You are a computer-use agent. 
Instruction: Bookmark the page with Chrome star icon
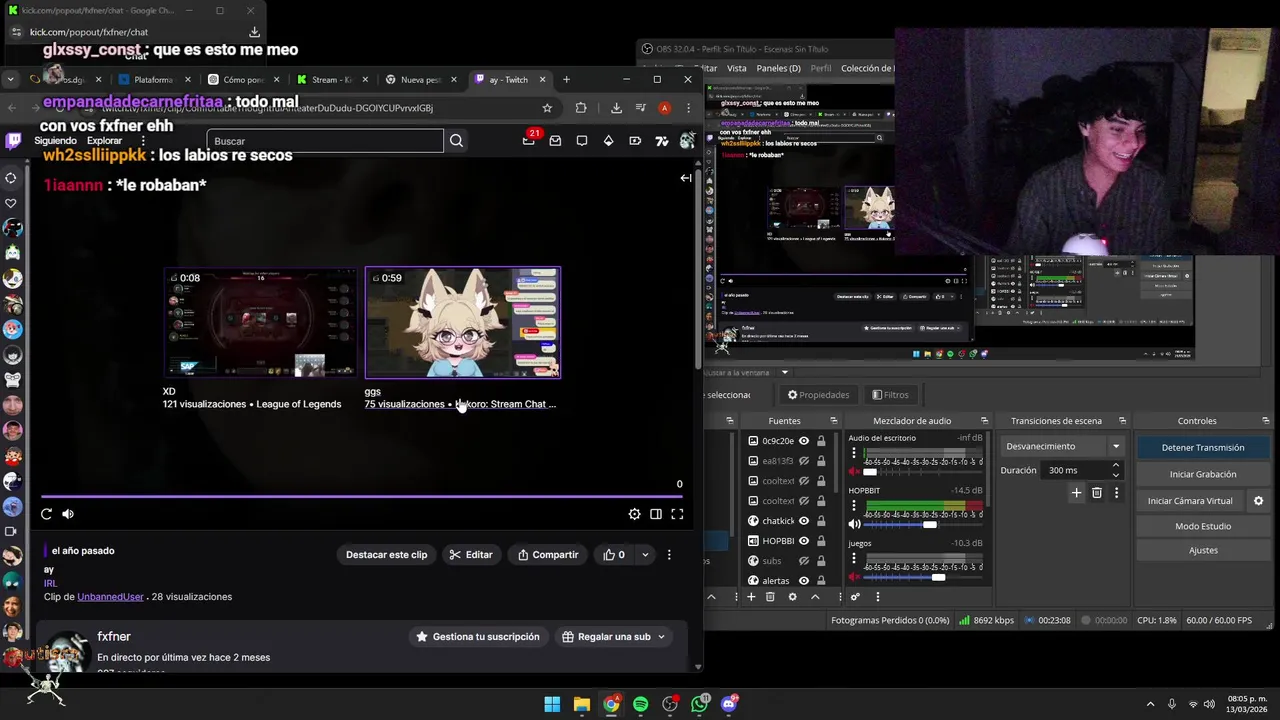tap(547, 108)
